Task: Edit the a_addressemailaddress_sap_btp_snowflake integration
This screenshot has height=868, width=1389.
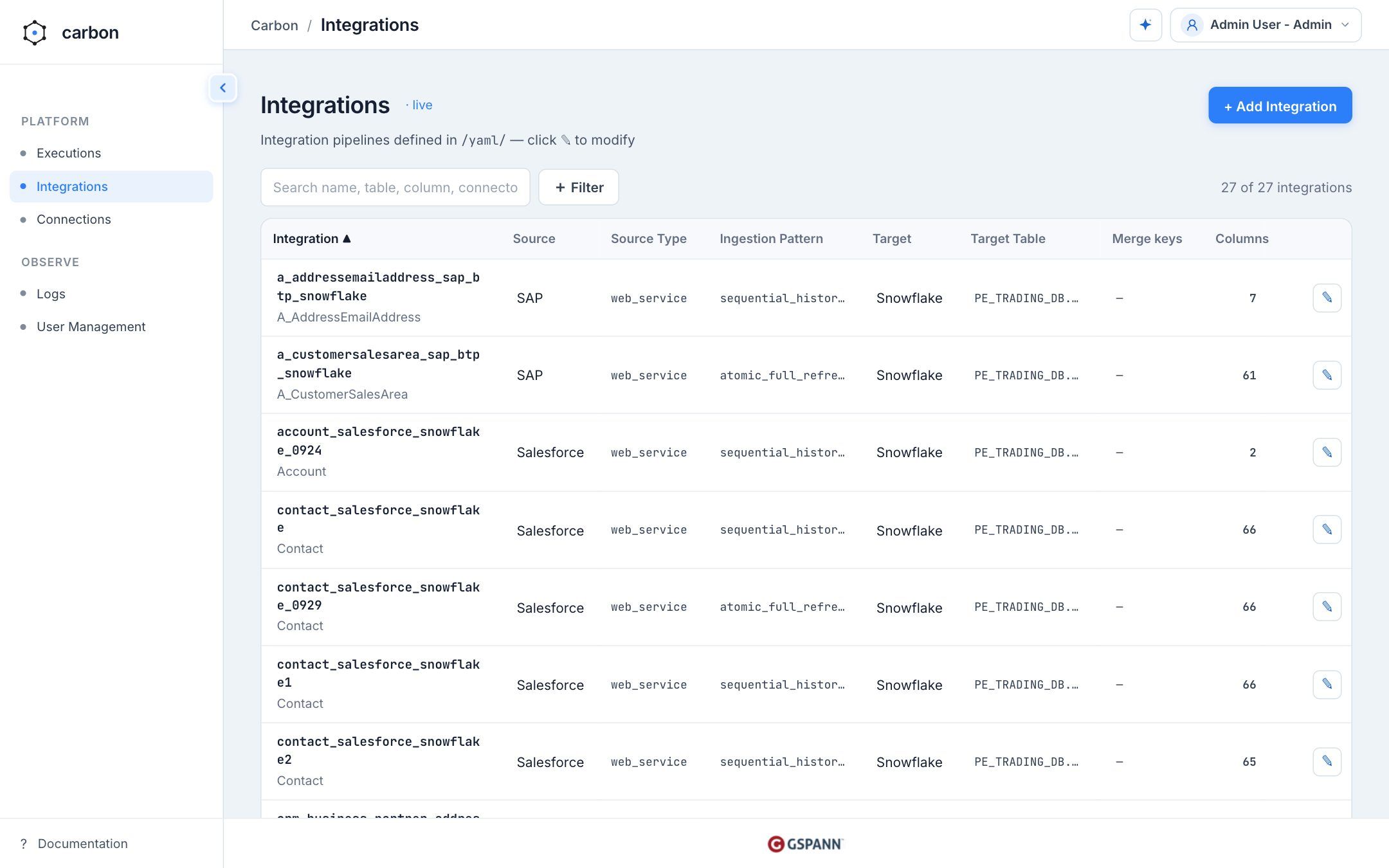Action: coord(1327,298)
